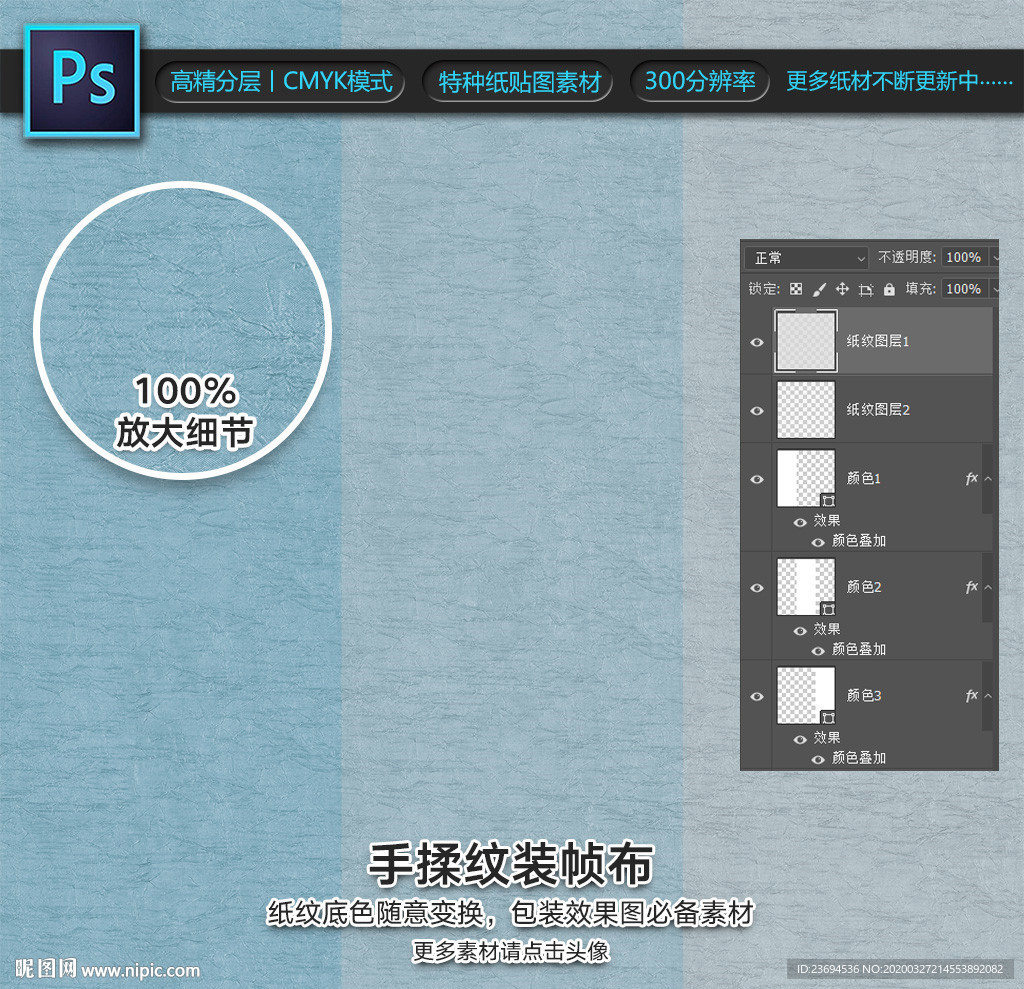Image resolution: width=1024 pixels, height=989 pixels.
Task: Toggle visibility of 颜色1 layer
Action: click(x=757, y=479)
